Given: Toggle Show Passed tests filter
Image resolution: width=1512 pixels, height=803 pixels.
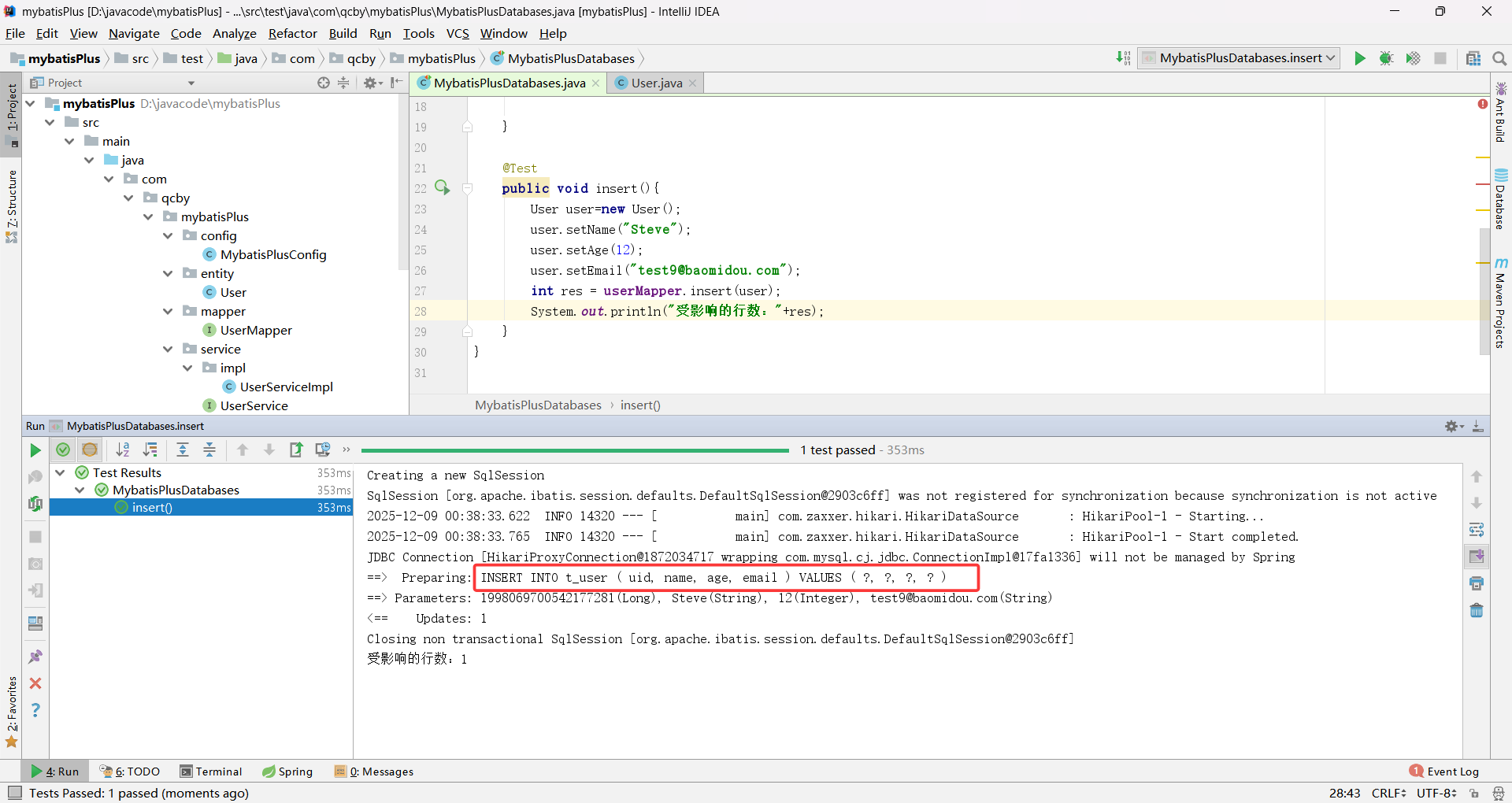Looking at the screenshot, I should tap(63, 450).
